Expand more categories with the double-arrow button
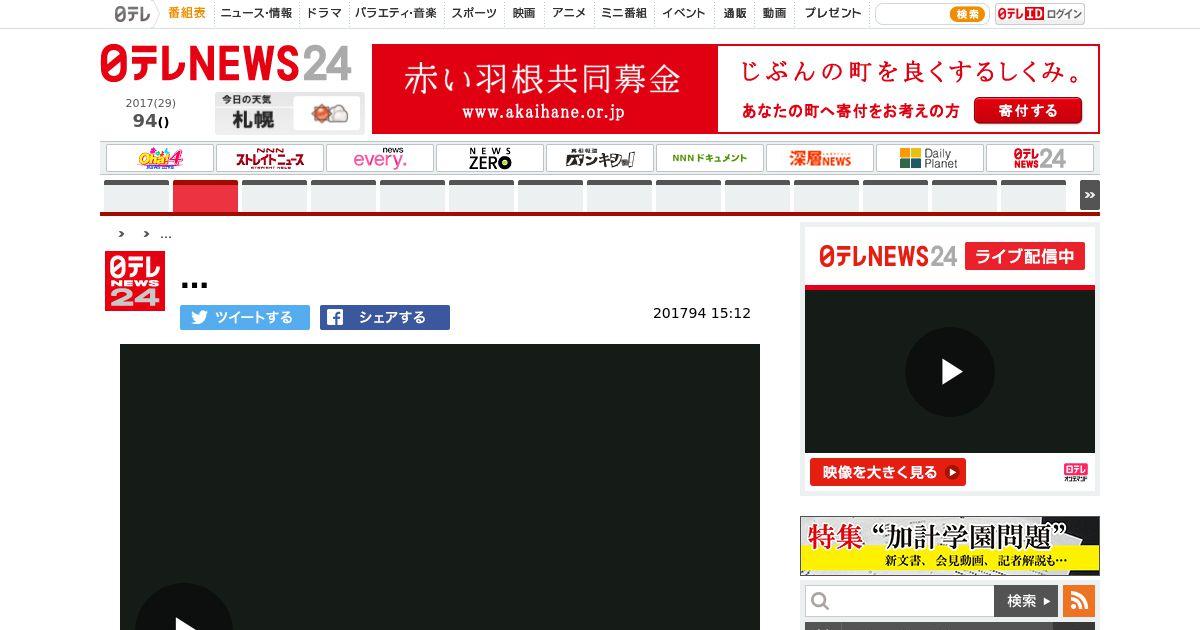This screenshot has width=1200, height=630. pos(1090,195)
